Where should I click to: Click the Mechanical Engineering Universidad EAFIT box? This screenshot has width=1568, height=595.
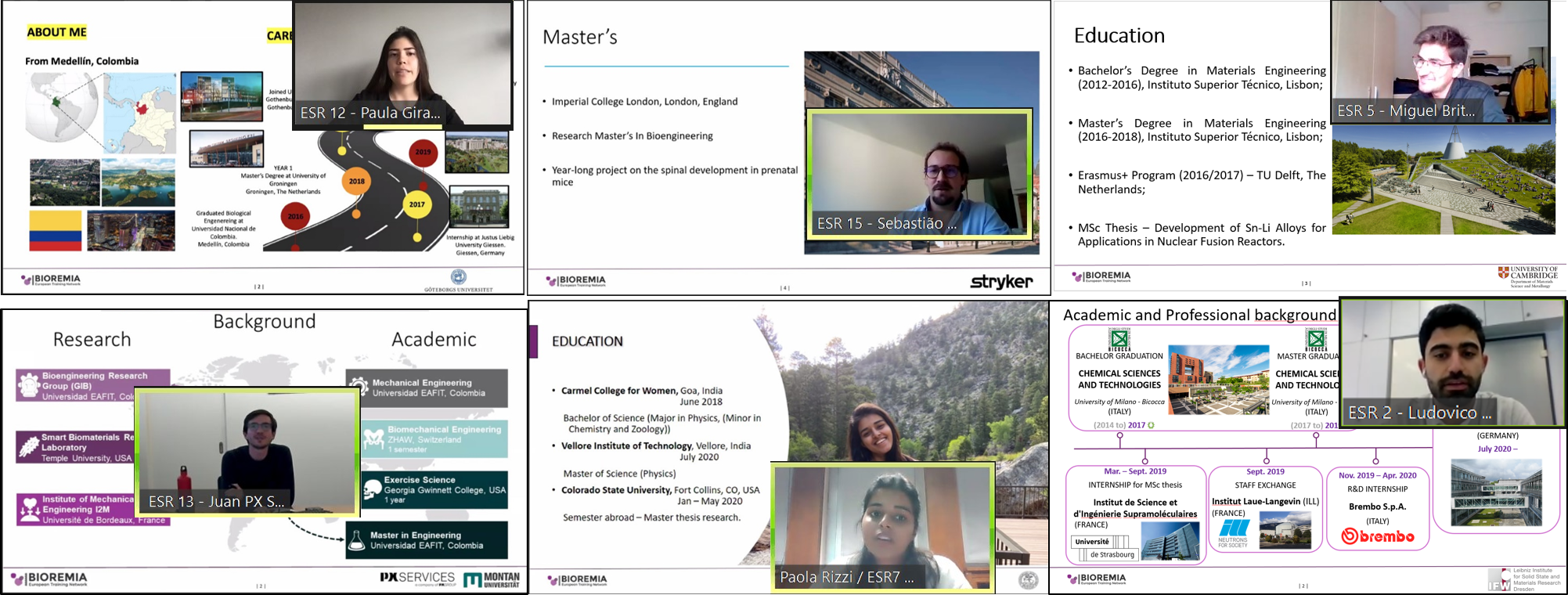coord(427,388)
